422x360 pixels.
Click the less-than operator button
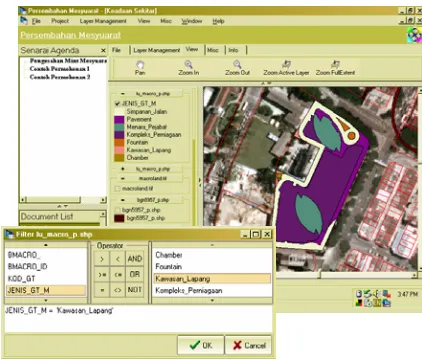click(x=118, y=259)
